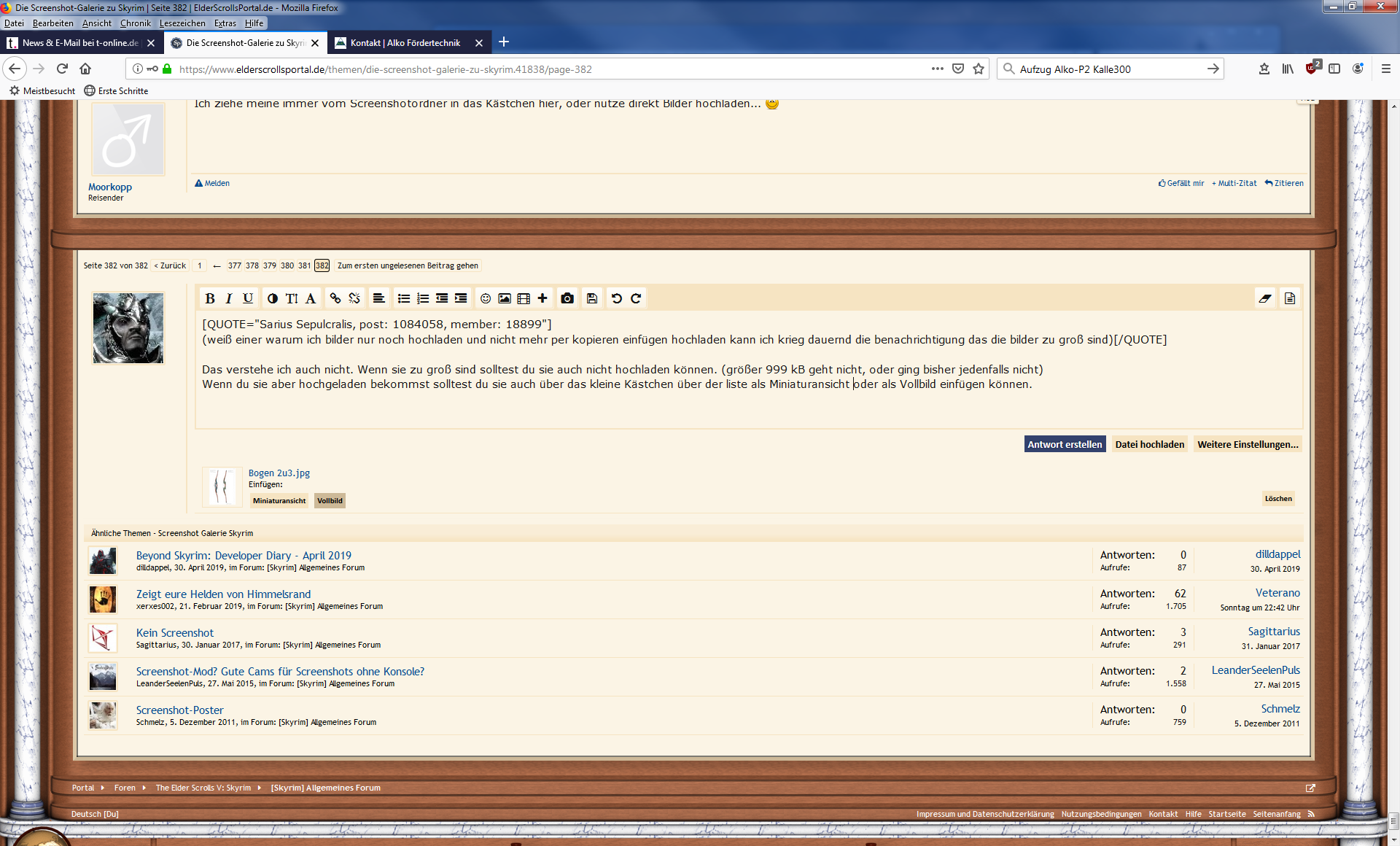Viewport: 1400px width, 846px height.
Task: Click the save draft floppy icon
Action: (592, 298)
